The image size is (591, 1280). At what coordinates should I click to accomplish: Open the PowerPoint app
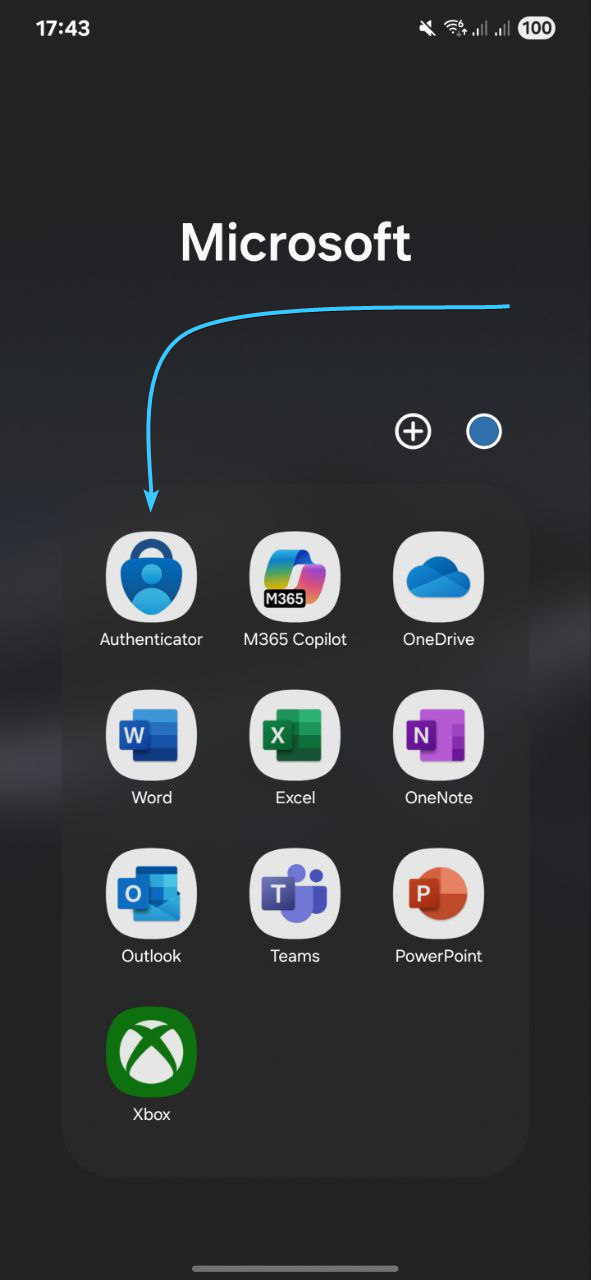coord(439,894)
